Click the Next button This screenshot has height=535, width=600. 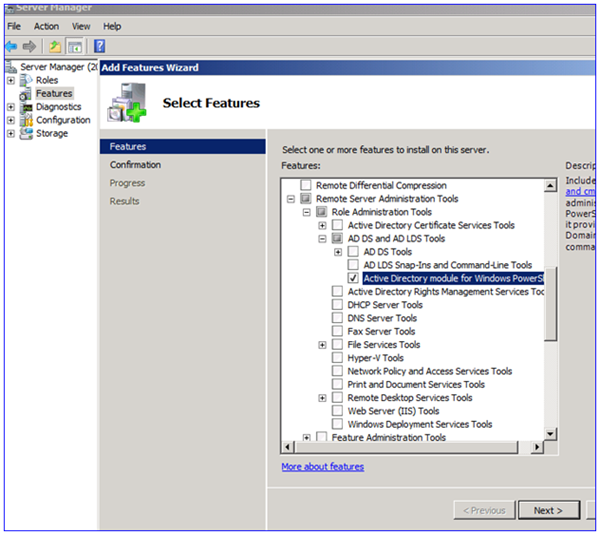coord(549,511)
